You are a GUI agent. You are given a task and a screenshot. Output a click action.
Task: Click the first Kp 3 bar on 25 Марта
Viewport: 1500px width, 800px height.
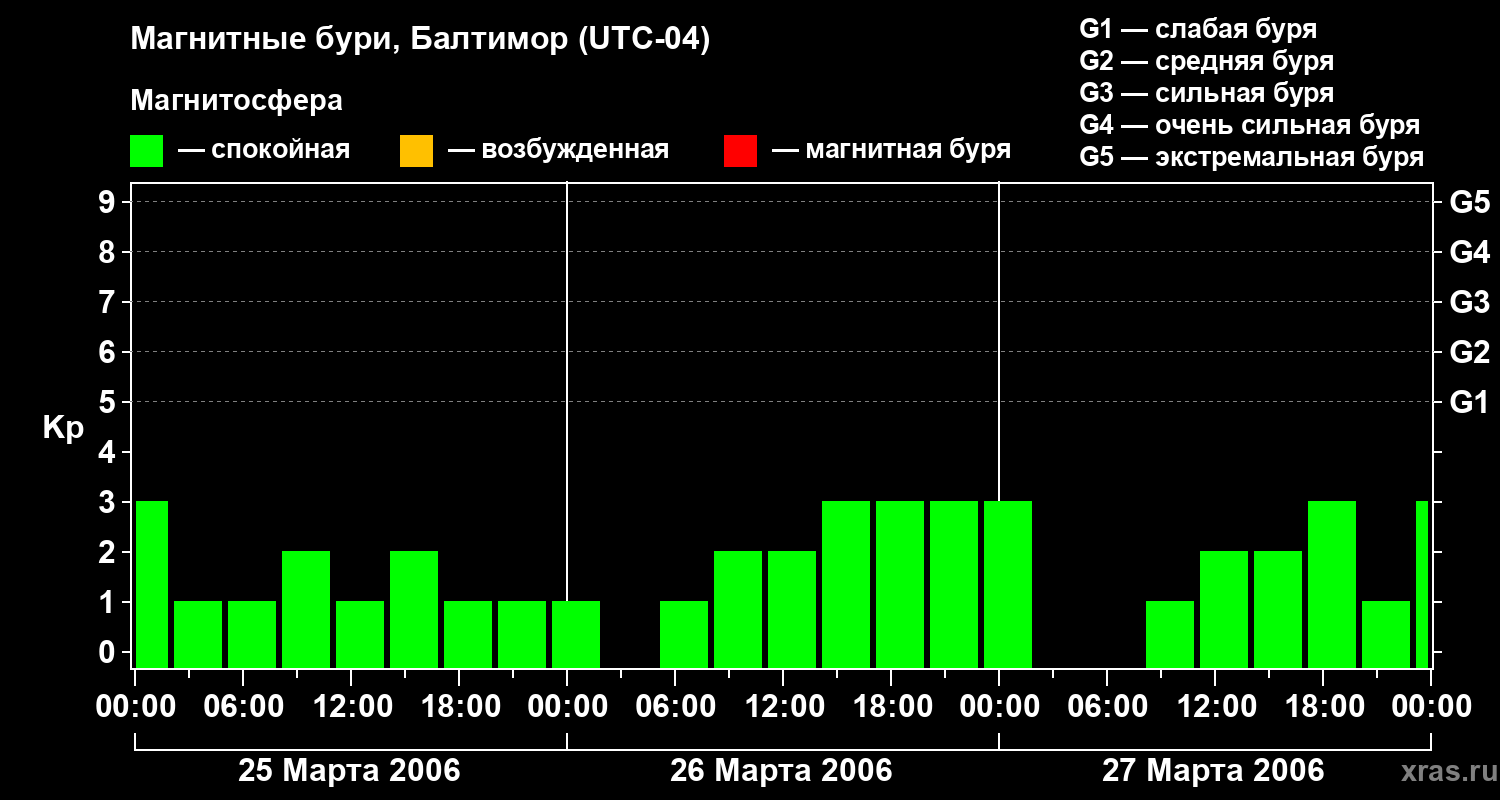152,584
